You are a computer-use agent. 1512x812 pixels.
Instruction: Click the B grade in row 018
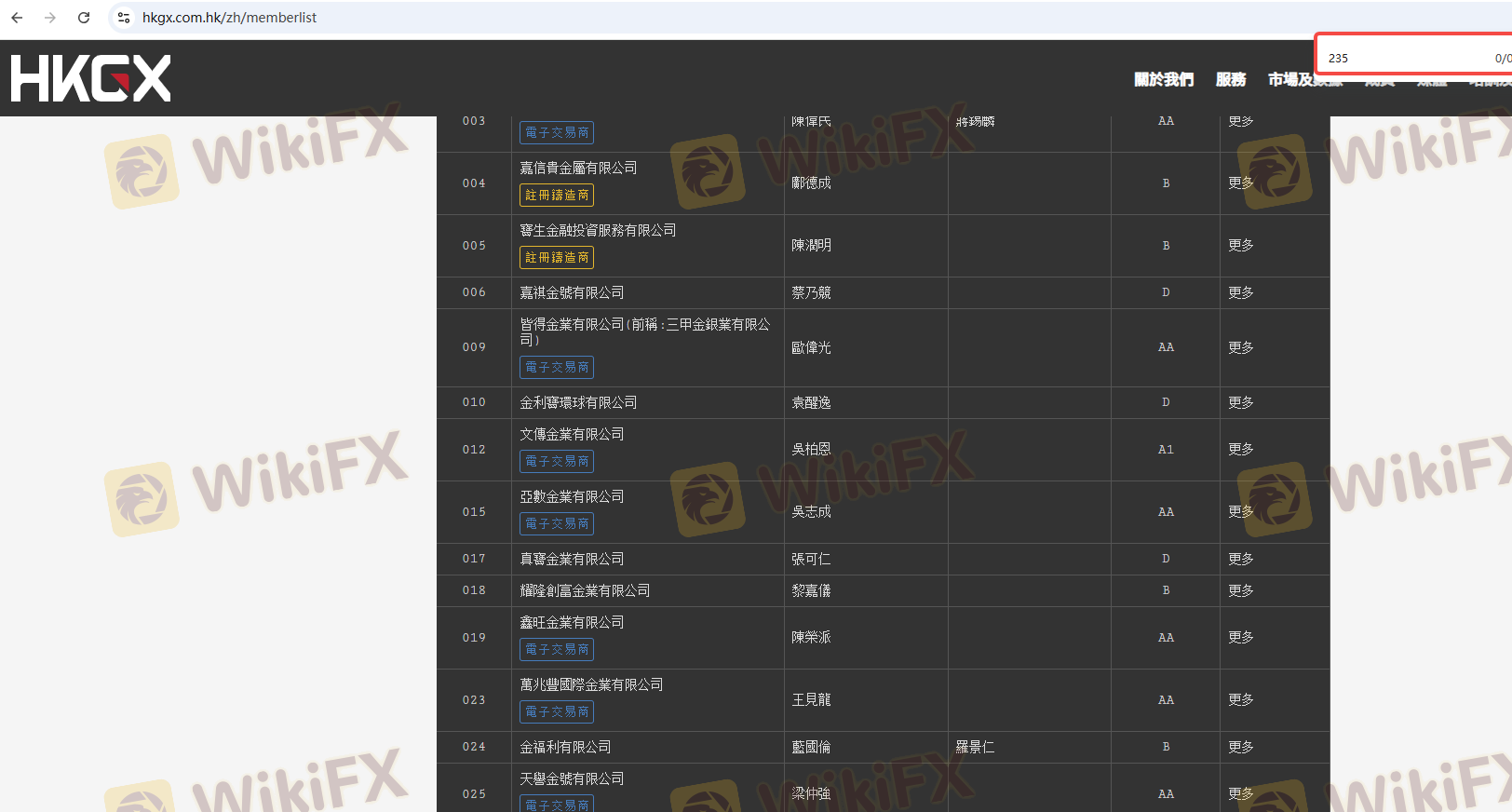tap(1166, 590)
